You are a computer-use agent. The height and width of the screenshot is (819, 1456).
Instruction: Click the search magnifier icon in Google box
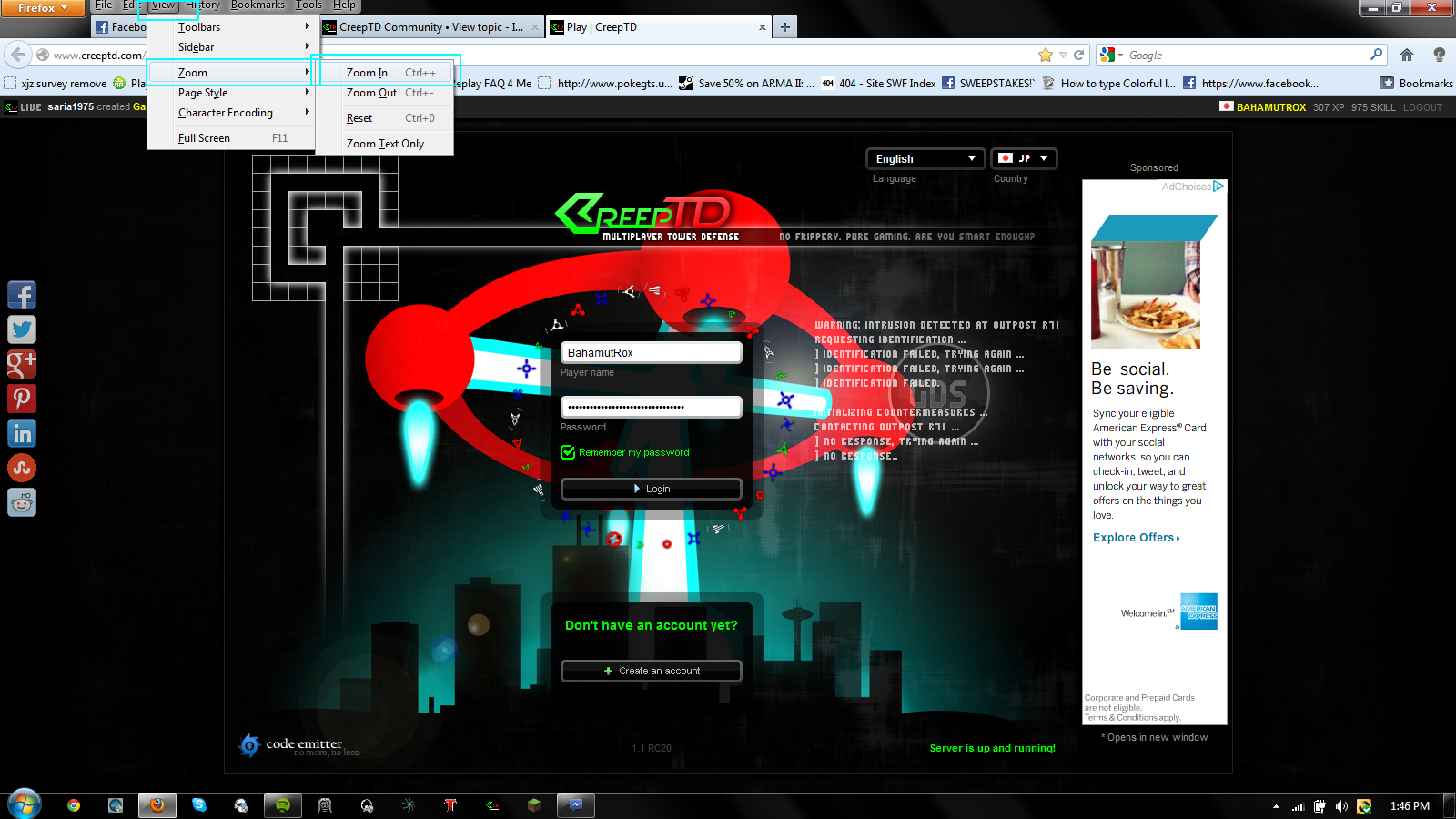1376,55
